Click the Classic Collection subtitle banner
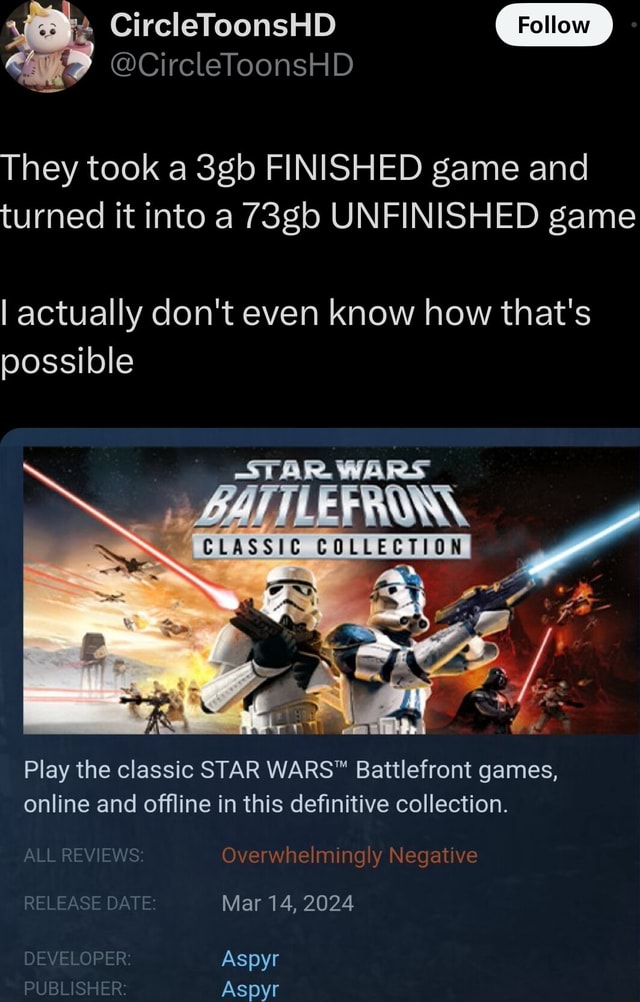This screenshot has height=1002, width=640. pos(332,546)
